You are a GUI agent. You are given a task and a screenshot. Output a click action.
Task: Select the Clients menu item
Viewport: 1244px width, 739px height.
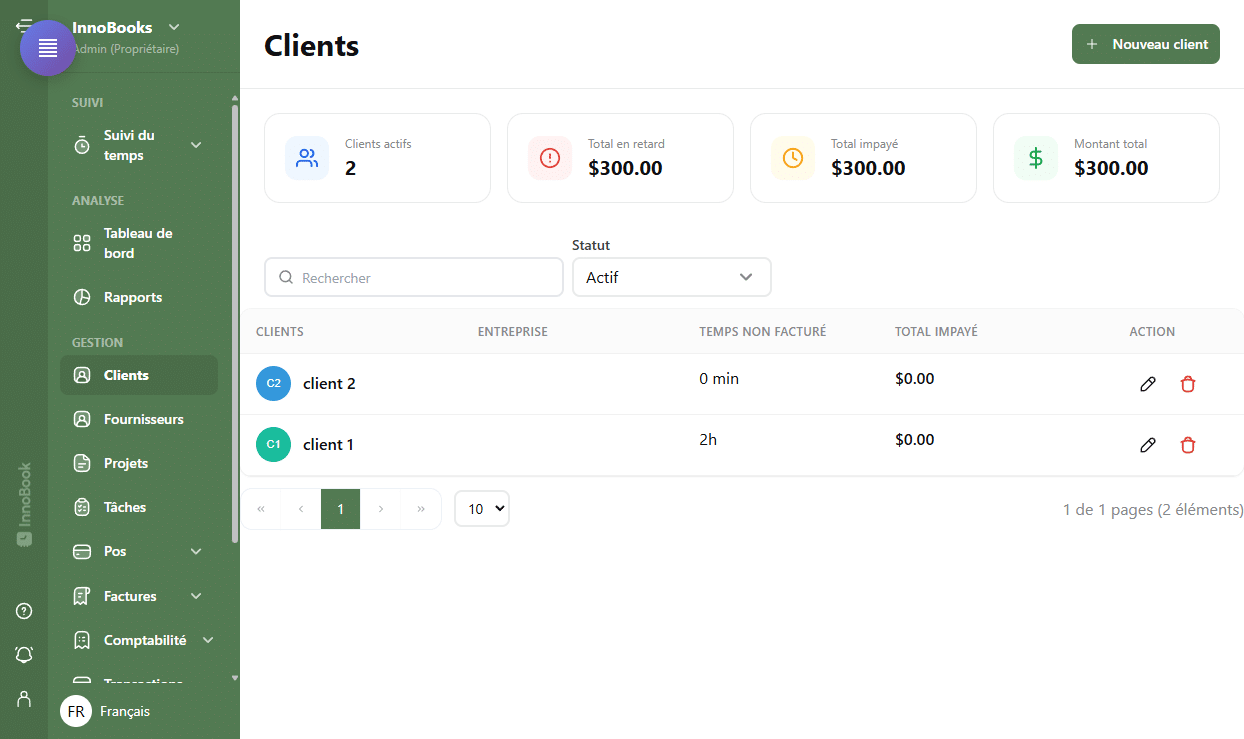click(x=139, y=375)
